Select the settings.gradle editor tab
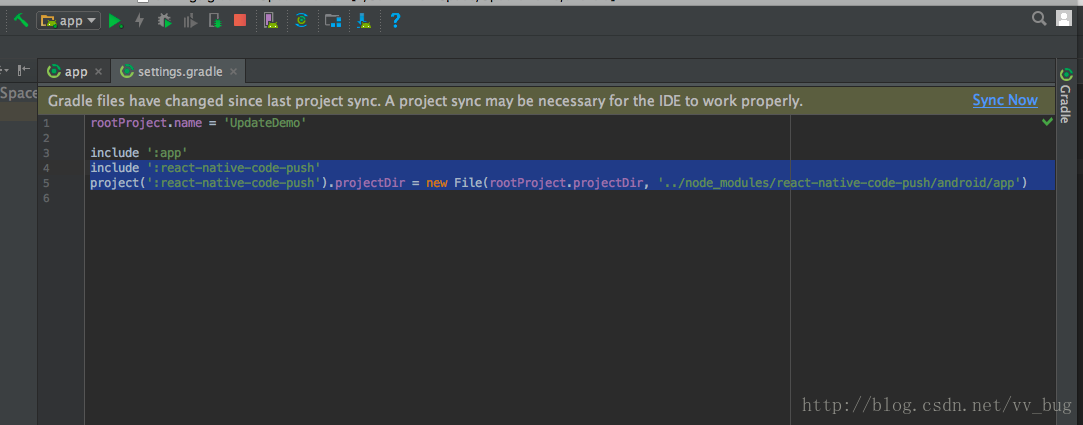 pyautogui.click(x=180, y=72)
